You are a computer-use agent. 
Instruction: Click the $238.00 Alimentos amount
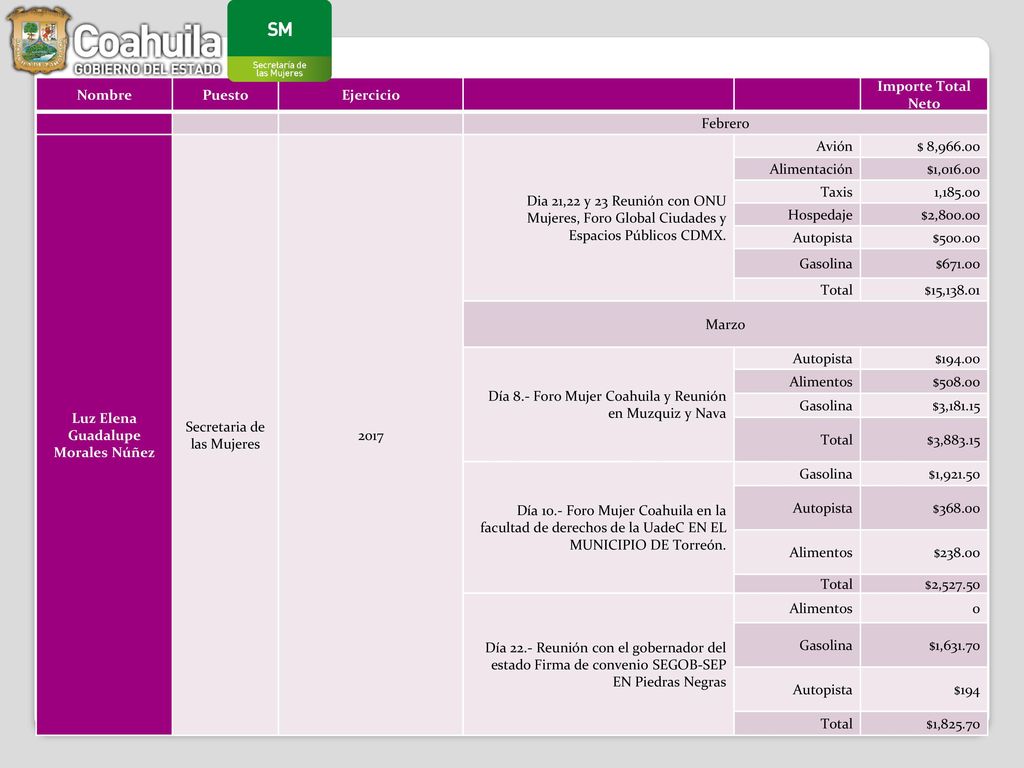[957, 553]
